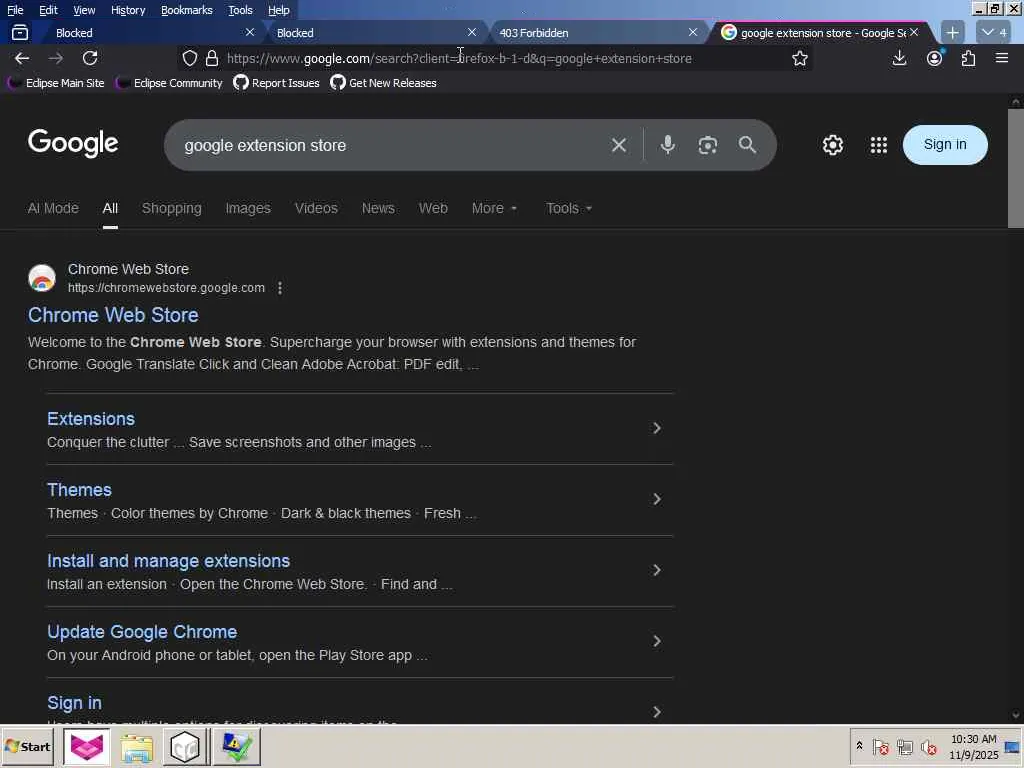Open the cube application taskbar icon
Screen dimensions: 1024x768
click(x=185, y=746)
